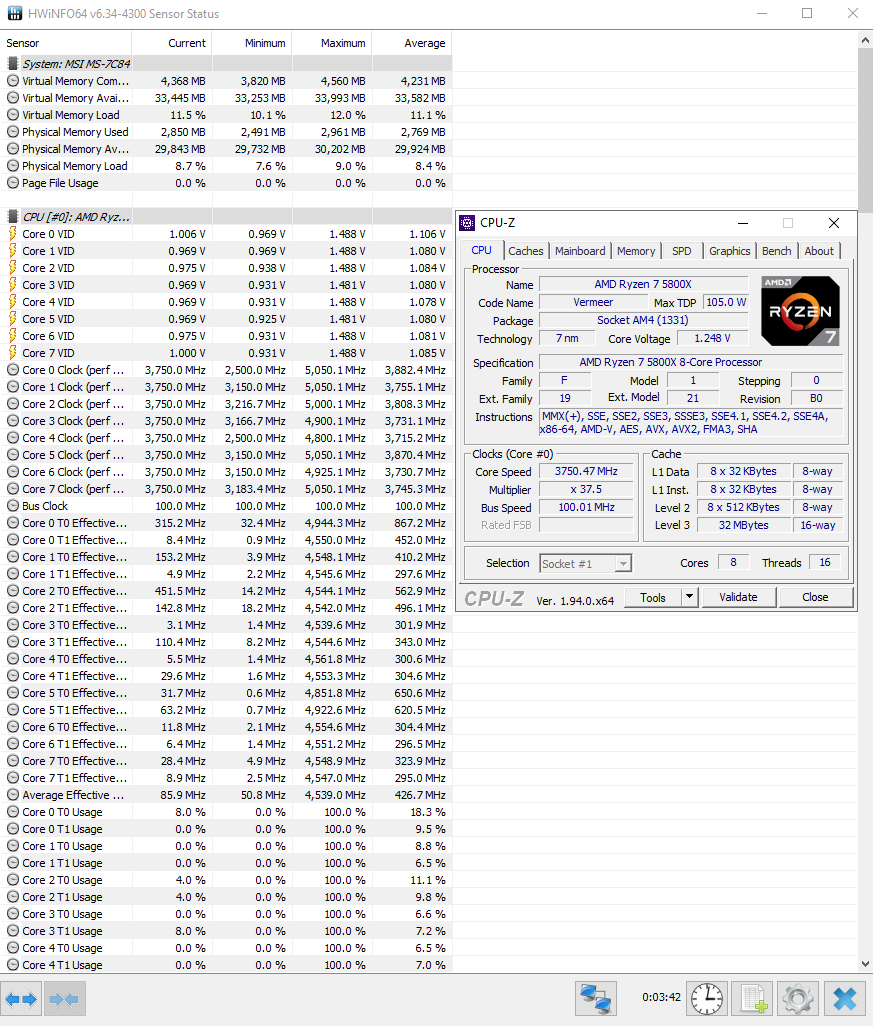Minimize the CPU-Z window
This screenshot has width=873, height=1026.
pos(743,223)
